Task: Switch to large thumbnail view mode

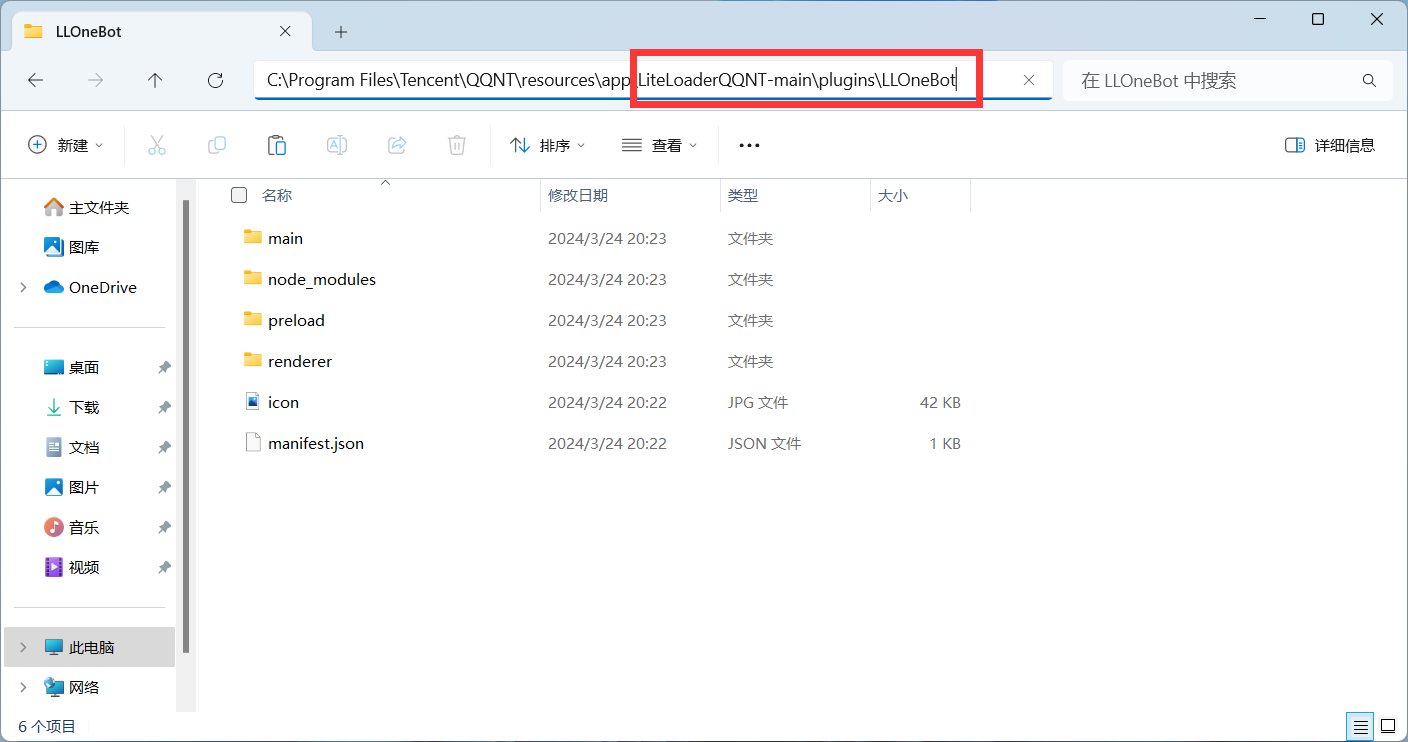Action: [x=1388, y=726]
